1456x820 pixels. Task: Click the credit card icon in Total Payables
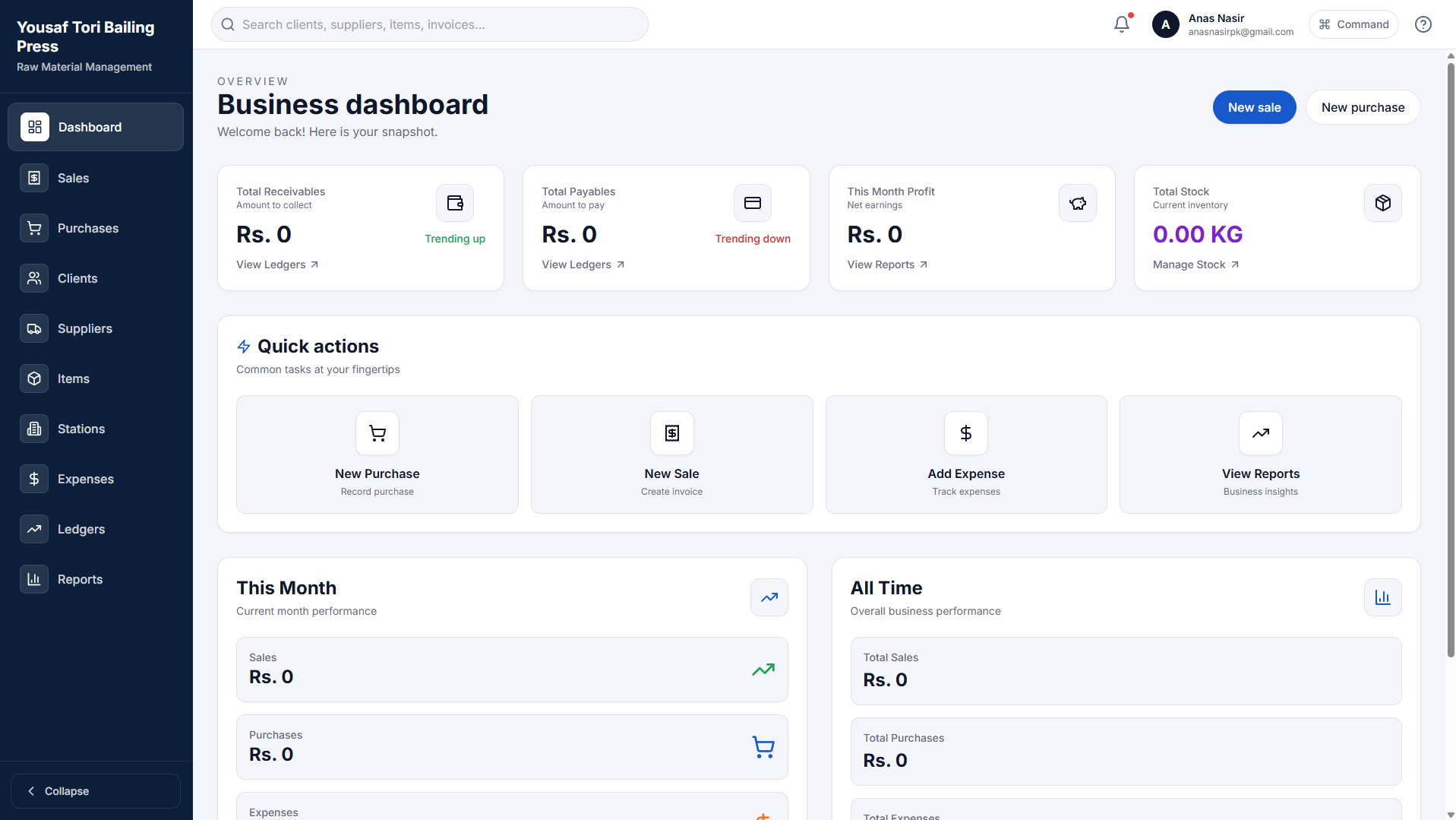coord(752,203)
